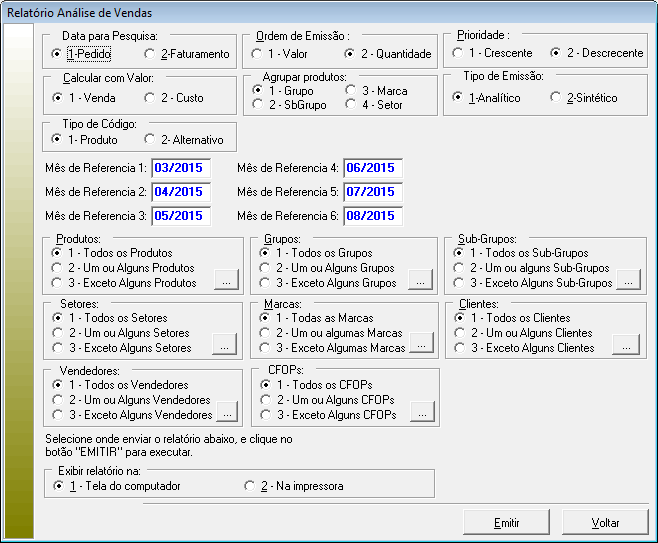
Task: Open the Setores ellipsis browse button
Action: [x=226, y=347]
